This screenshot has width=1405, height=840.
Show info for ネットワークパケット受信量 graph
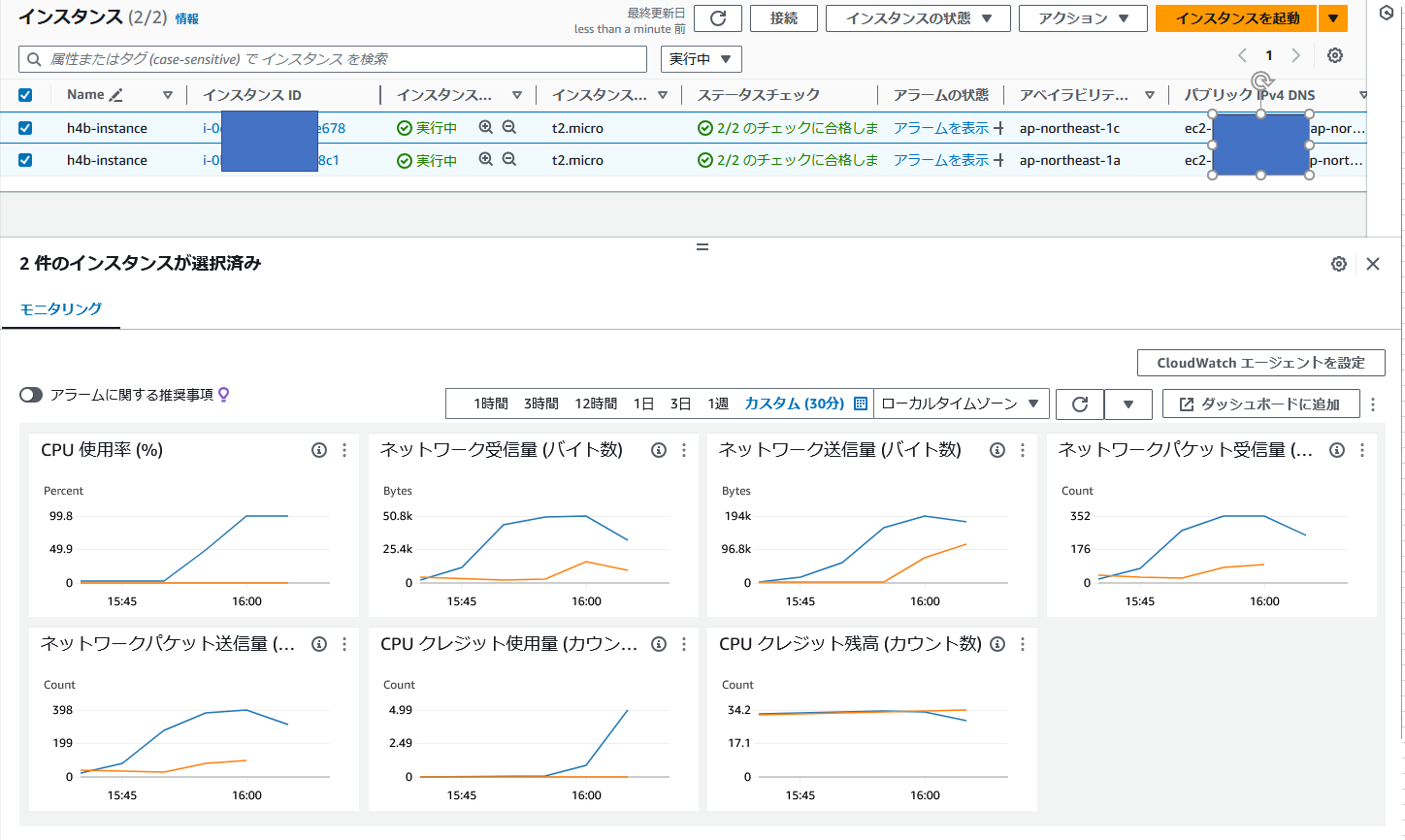pyautogui.click(x=1337, y=450)
